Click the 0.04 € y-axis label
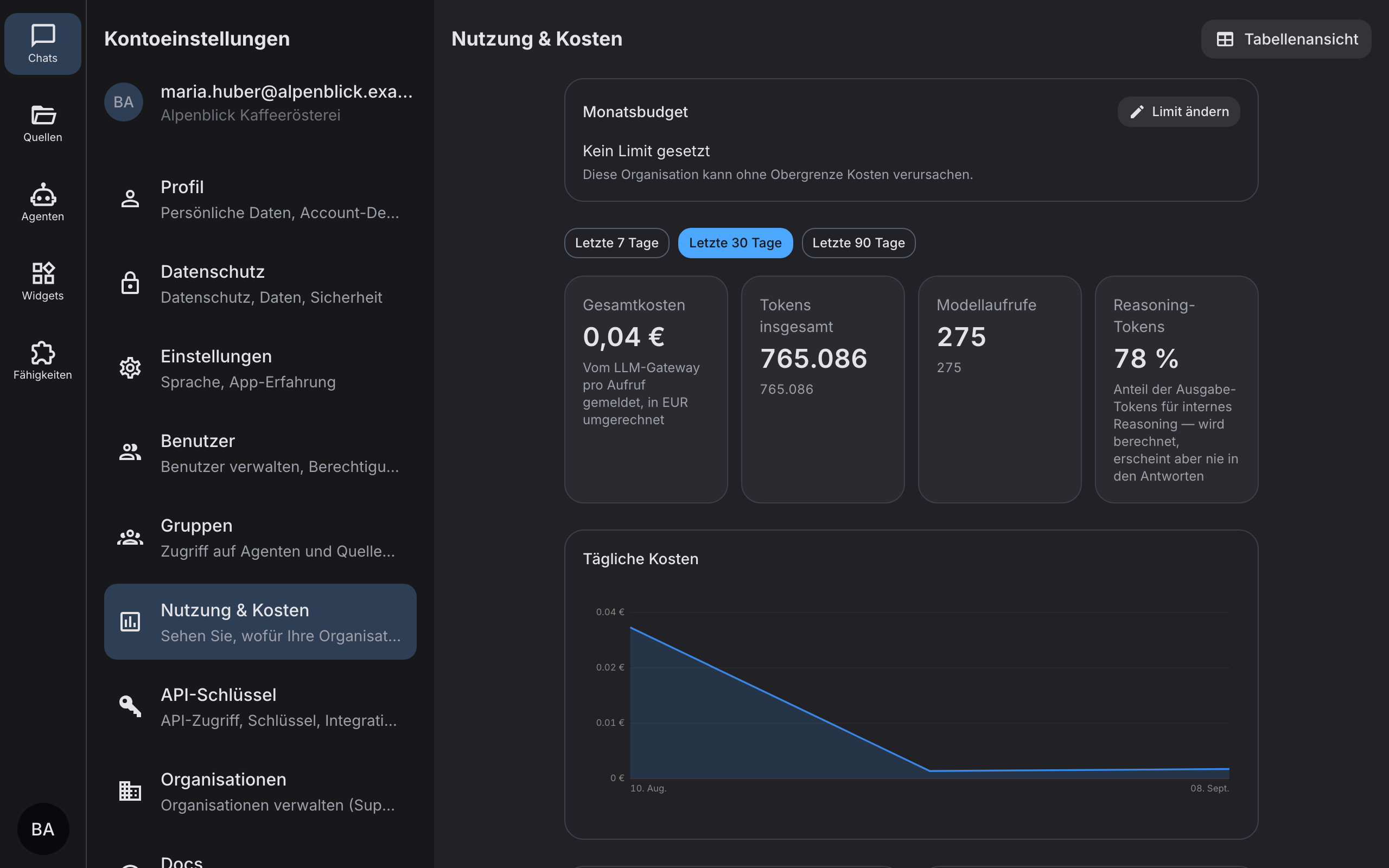Image resolution: width=1389 pixels, height=868 pixels. [x=609, y=612]
